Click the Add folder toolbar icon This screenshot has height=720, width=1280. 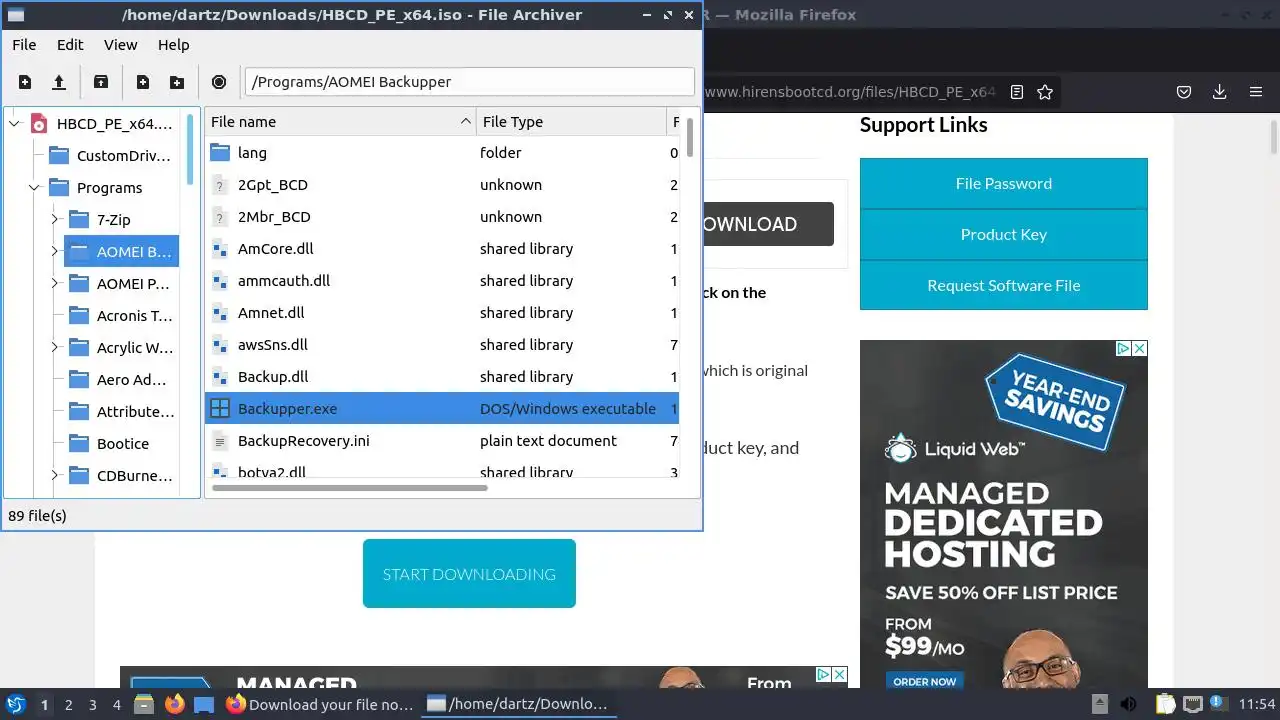tap(177, 82)
